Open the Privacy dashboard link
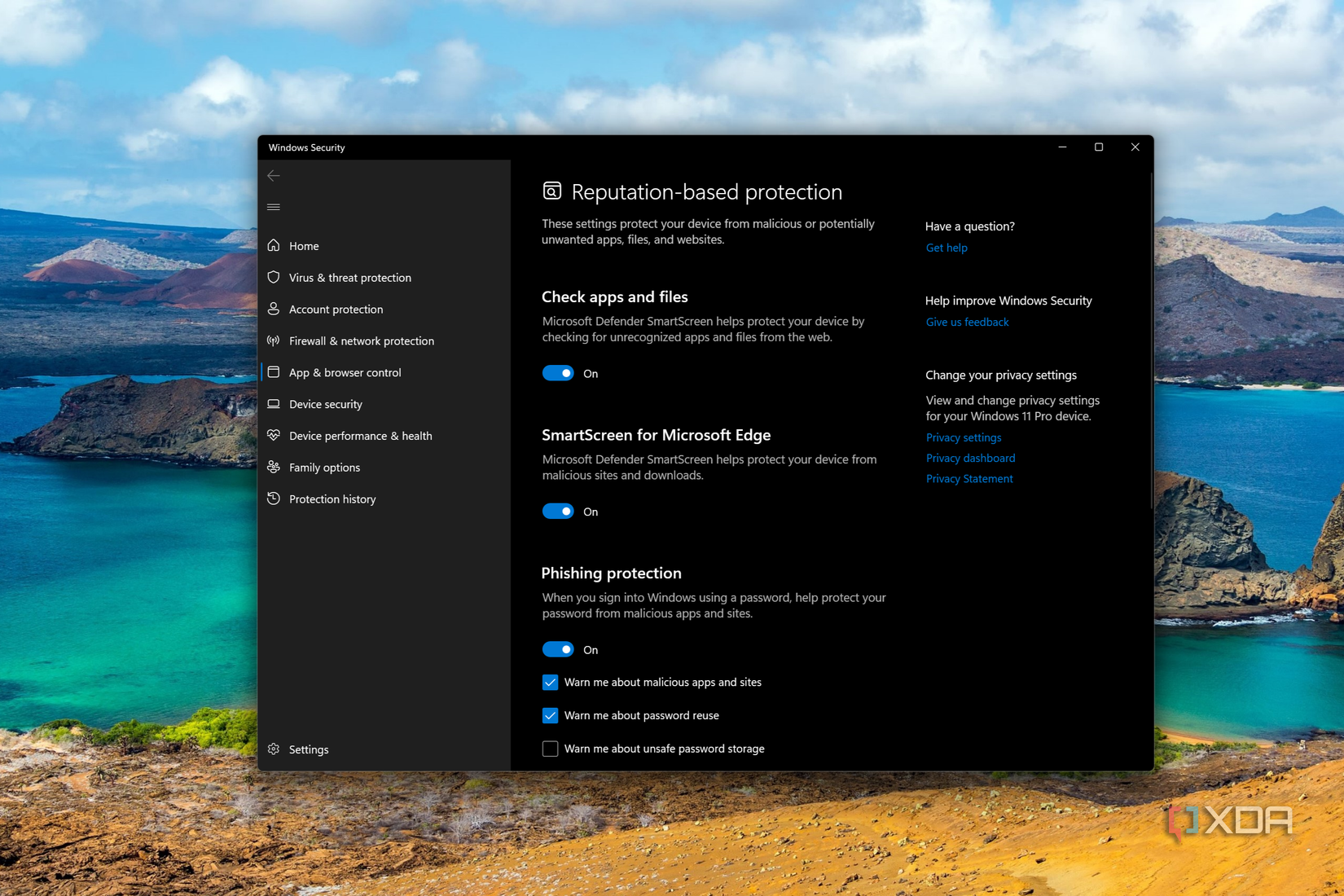 click(970, 458)
